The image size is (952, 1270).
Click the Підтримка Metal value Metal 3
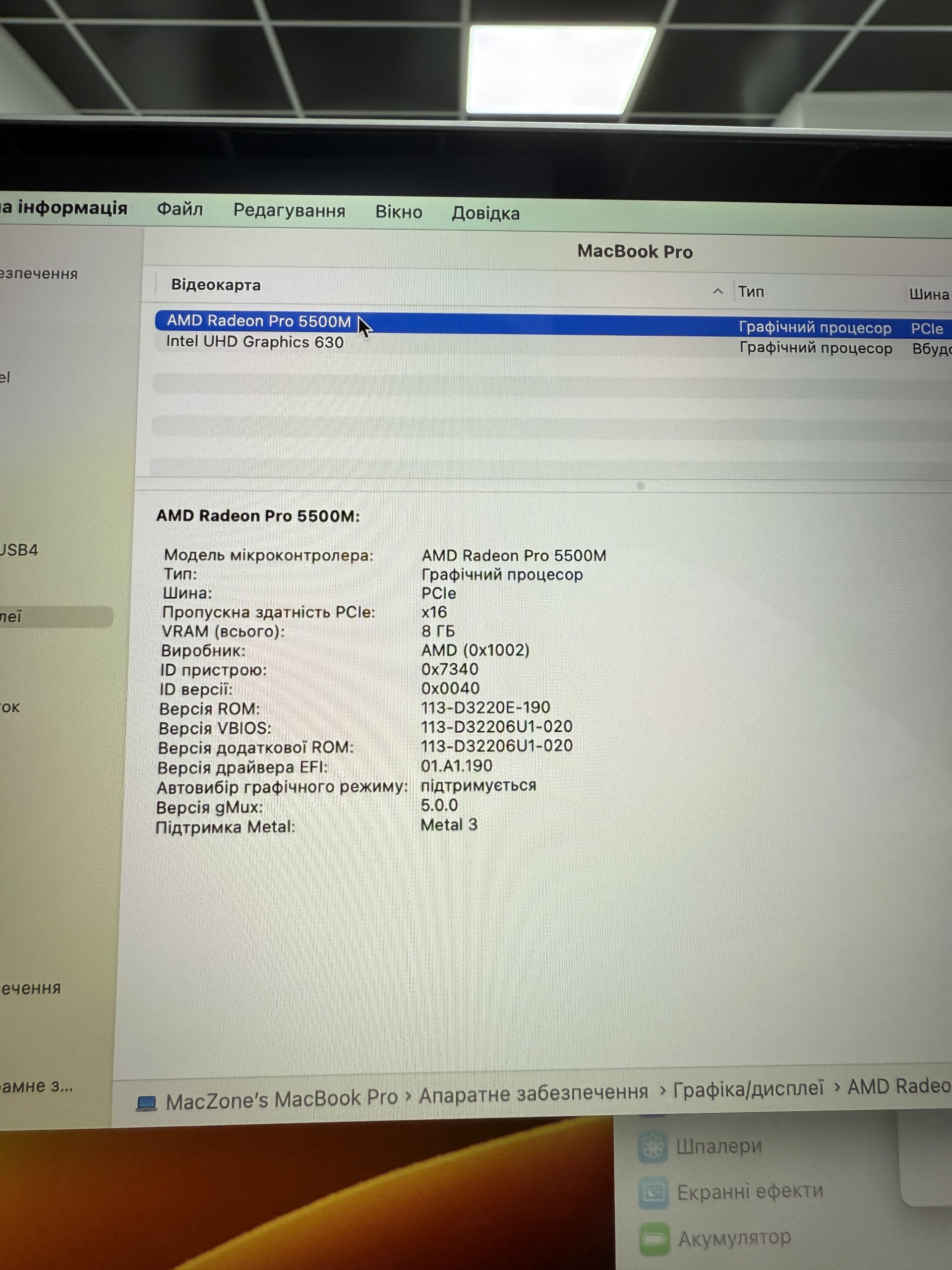pos(449,825)
